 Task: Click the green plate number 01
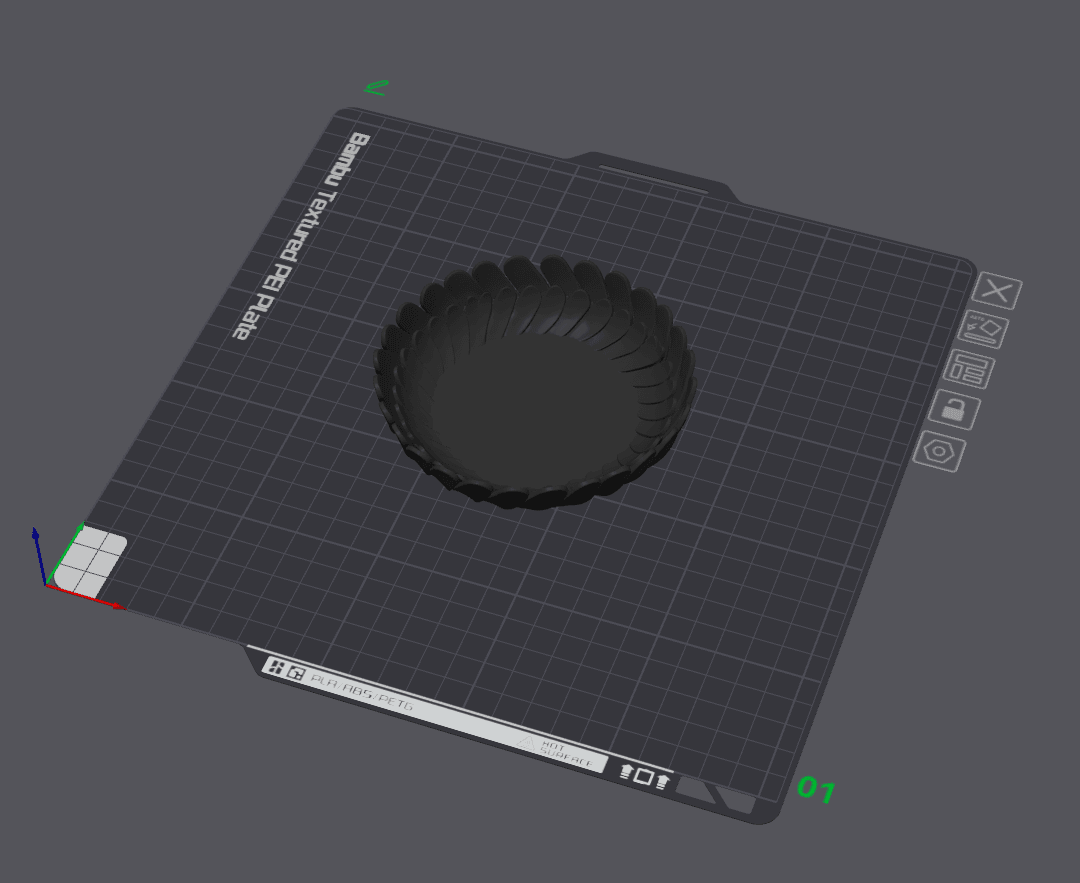pyautogui.click(x=816, y=789)
